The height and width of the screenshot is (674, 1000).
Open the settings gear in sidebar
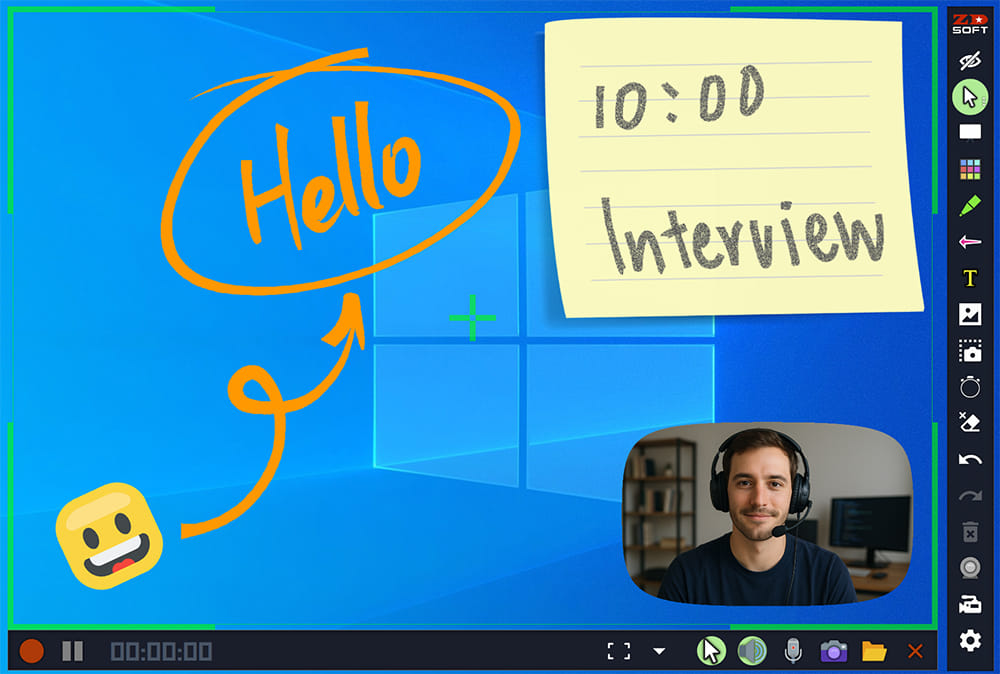point(969,641)
